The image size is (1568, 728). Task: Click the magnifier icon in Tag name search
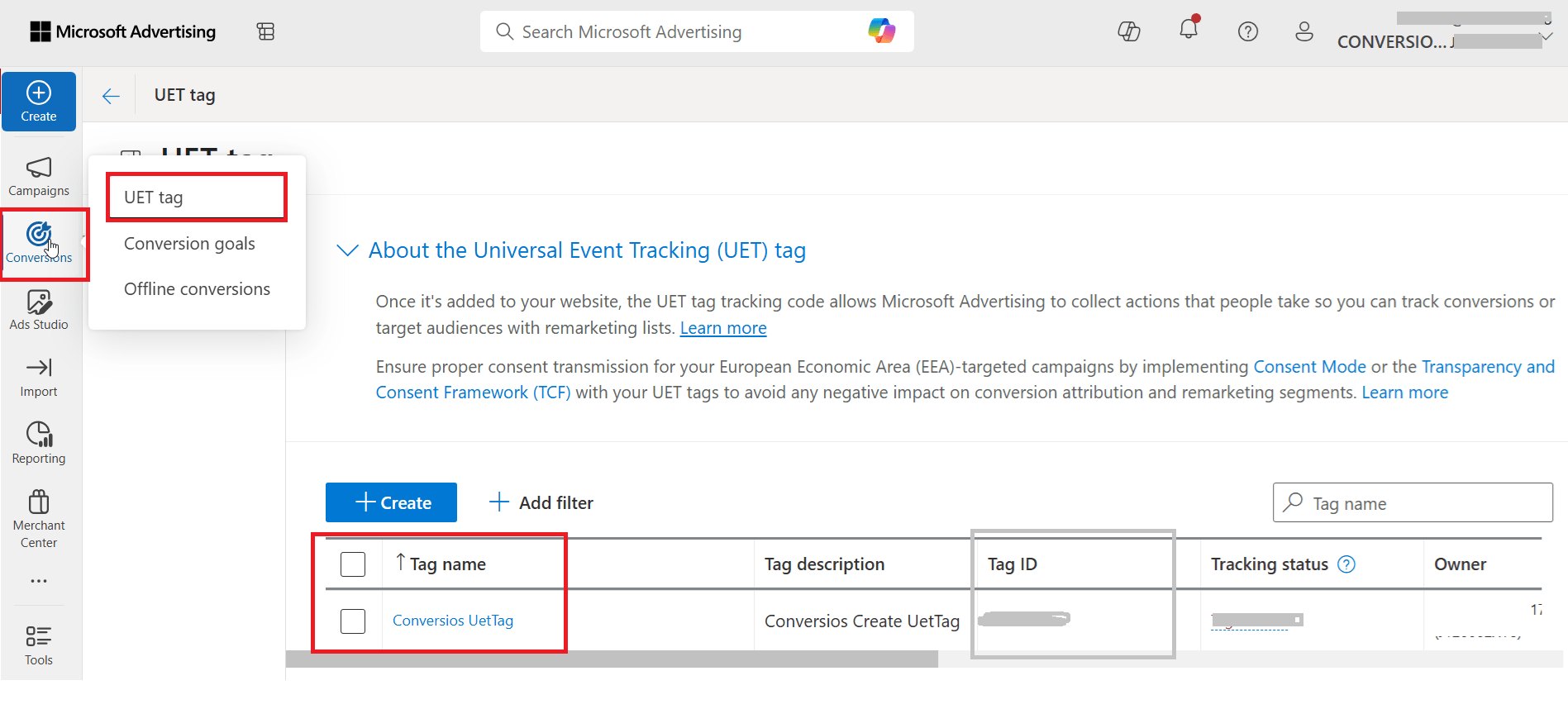[x=1294, y=502]
